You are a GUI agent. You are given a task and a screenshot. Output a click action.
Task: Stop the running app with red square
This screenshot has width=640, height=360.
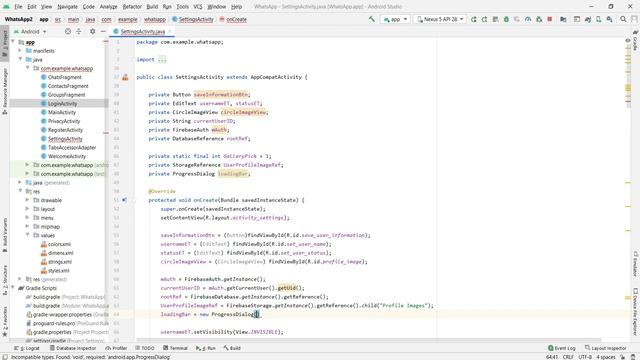coord(550,19)
